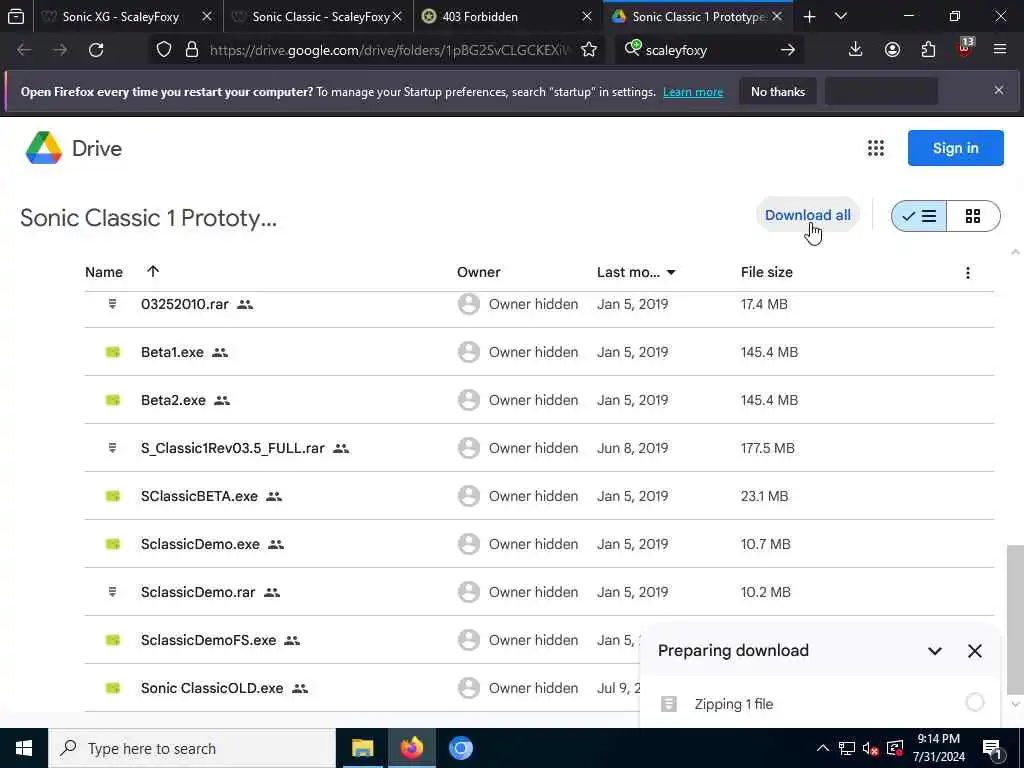The height and width of the screenshot is (768, 1024).
Task: Open the blue circular browser in the taskbar
Action: point(460,748)
